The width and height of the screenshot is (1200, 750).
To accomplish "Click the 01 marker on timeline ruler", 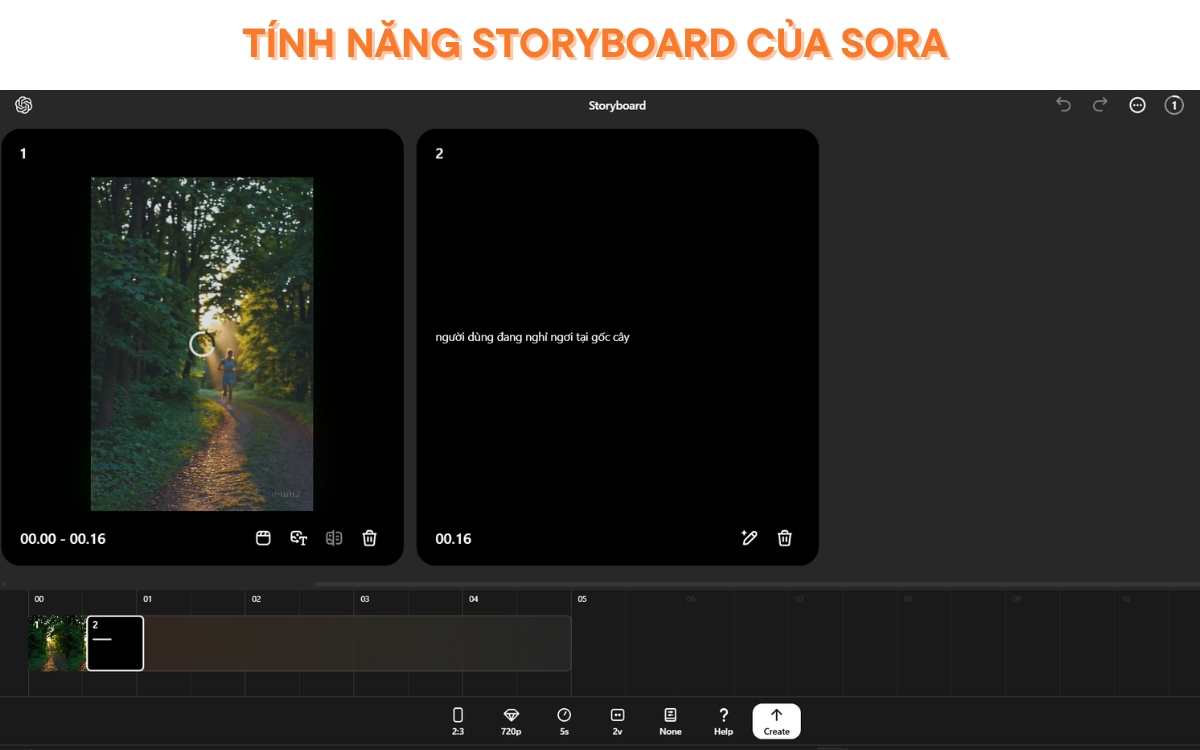I will point(147,599).
